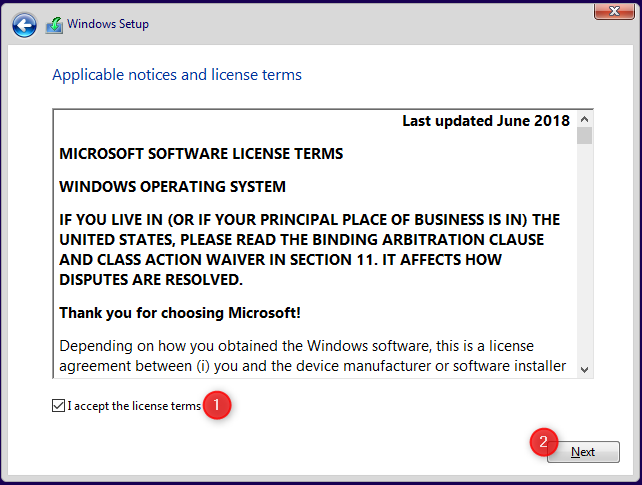Uncheck the accept license terms checkbox
This screenshot has height=485, width=642.
click(58, 406)
